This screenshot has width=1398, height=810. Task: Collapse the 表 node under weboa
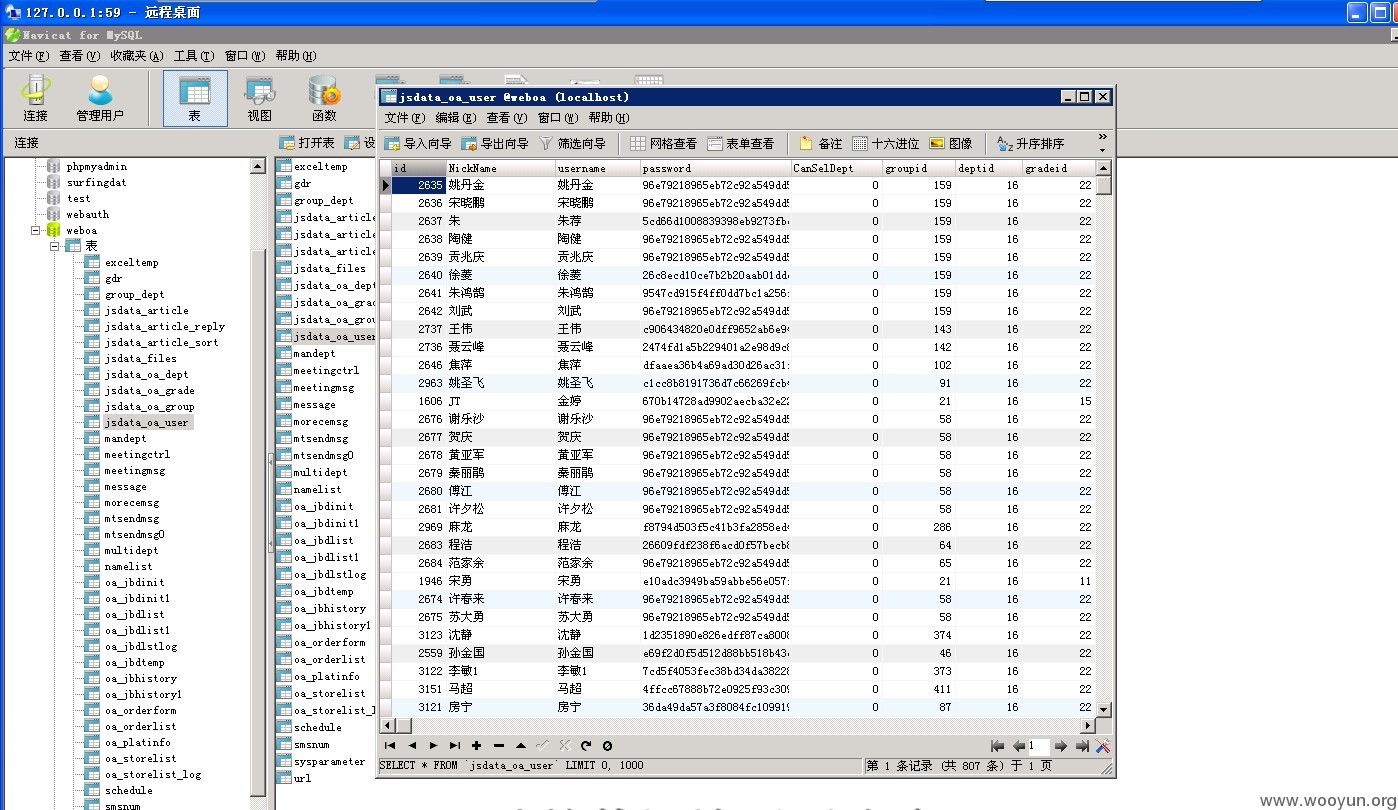[x=56, y=246]
